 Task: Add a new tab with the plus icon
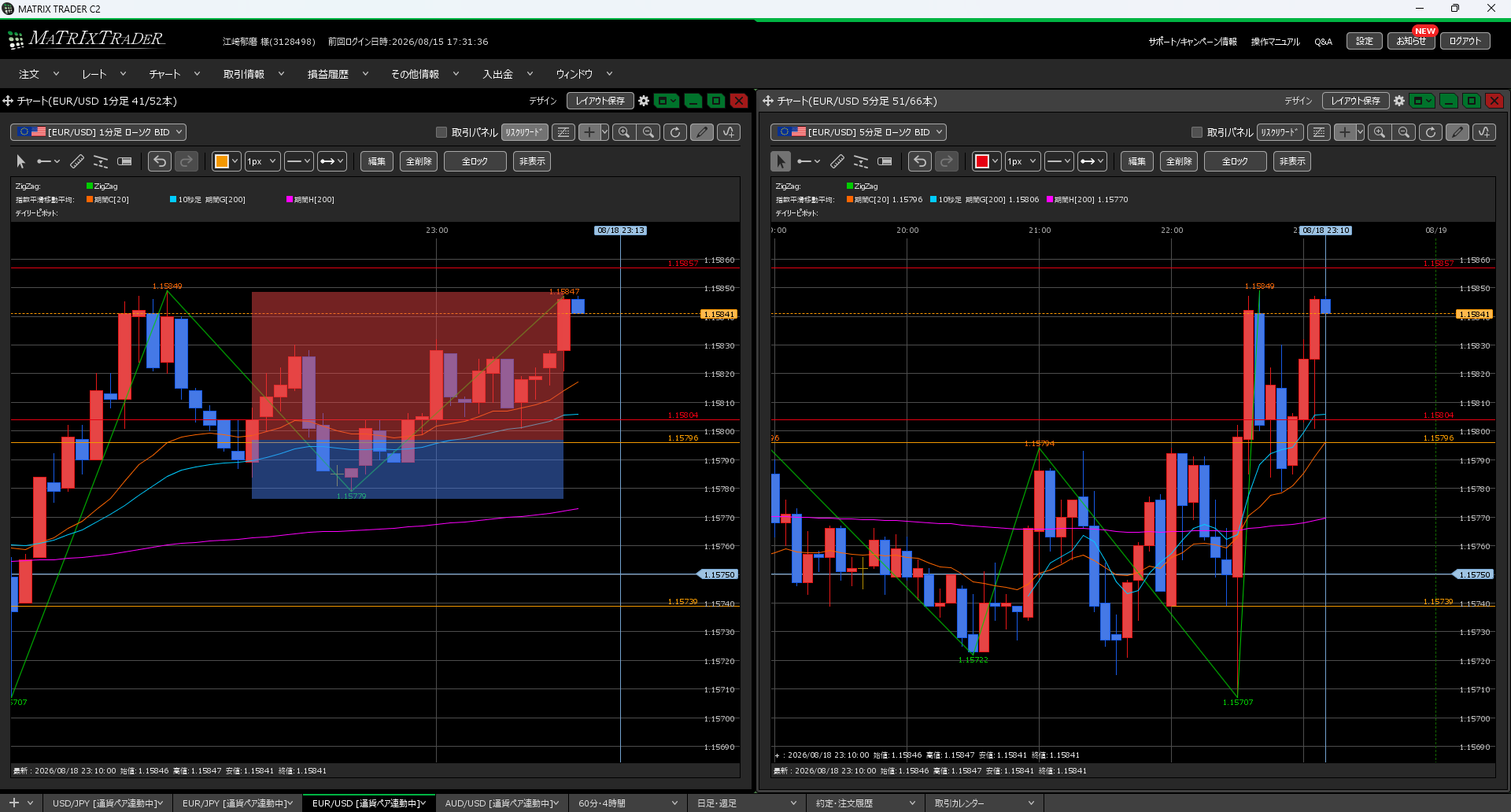(13, 803)
